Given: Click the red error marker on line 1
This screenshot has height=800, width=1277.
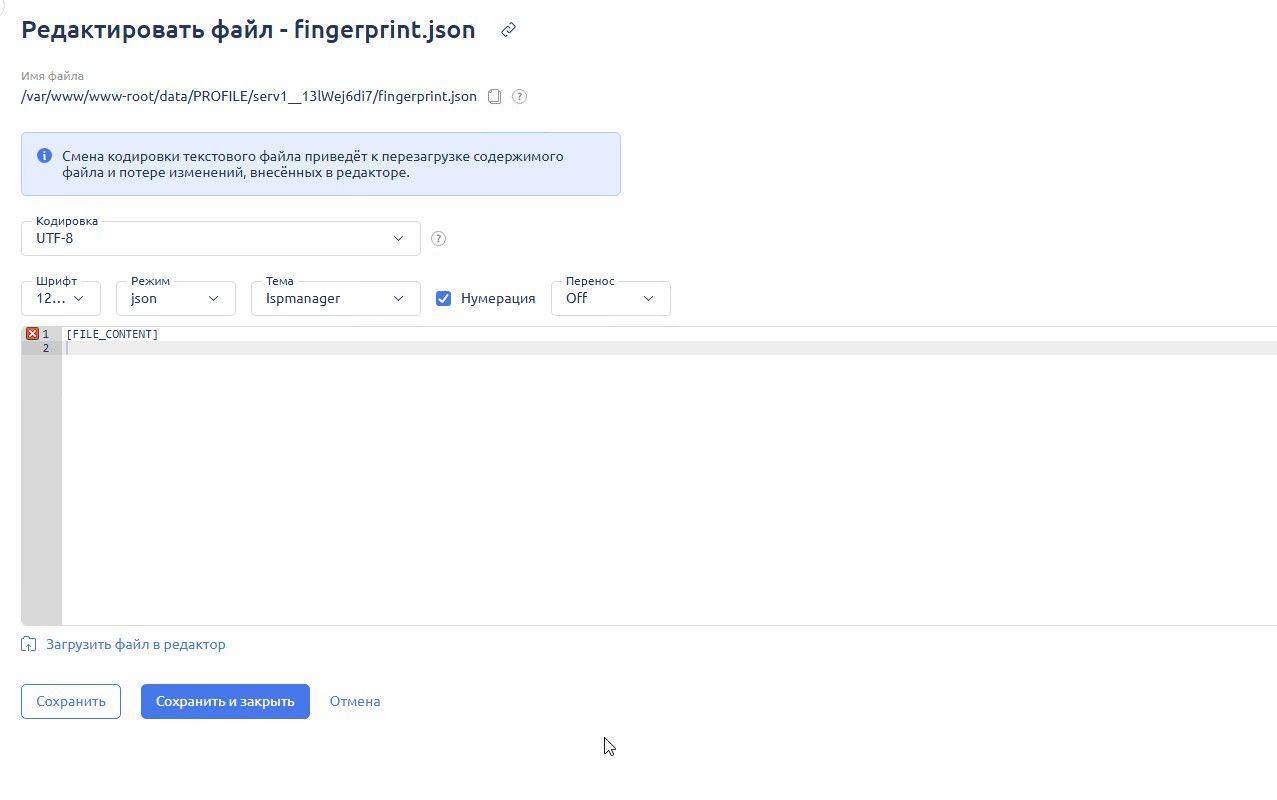Looking at the screenshot, I should tap(31, 333).
